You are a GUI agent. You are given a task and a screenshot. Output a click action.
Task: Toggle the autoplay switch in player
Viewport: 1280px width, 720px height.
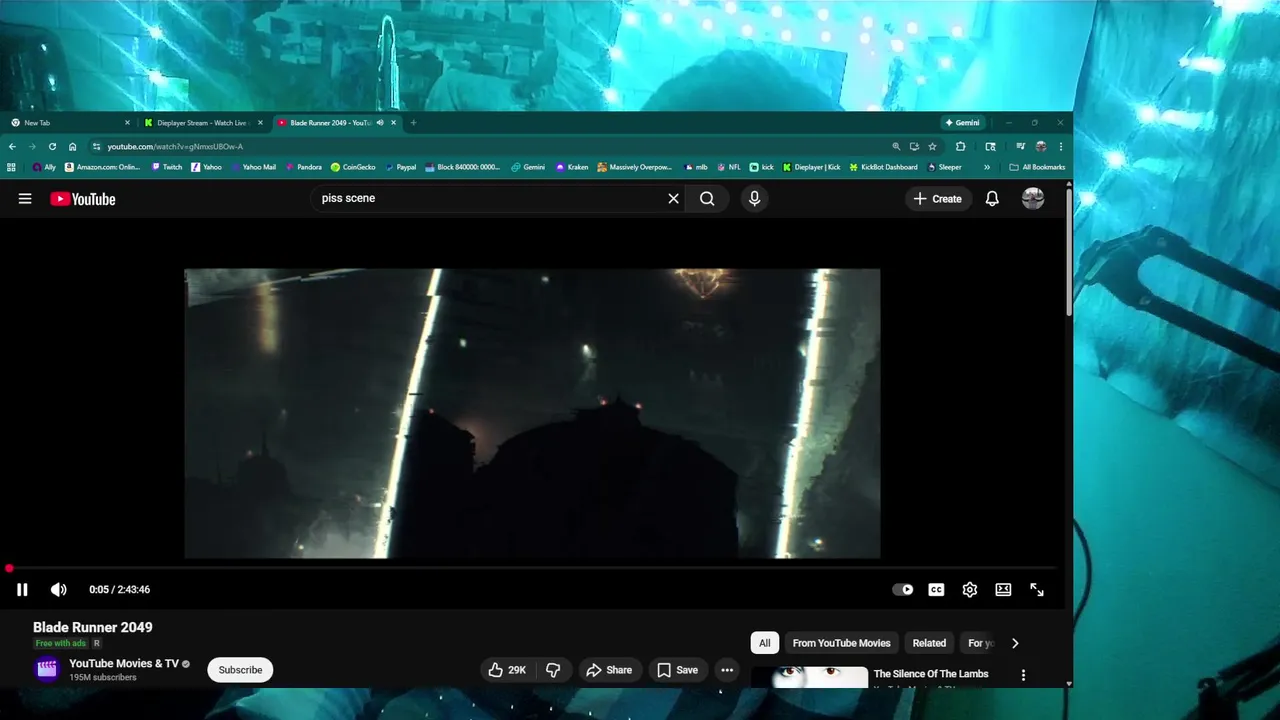tap(903, 590)
